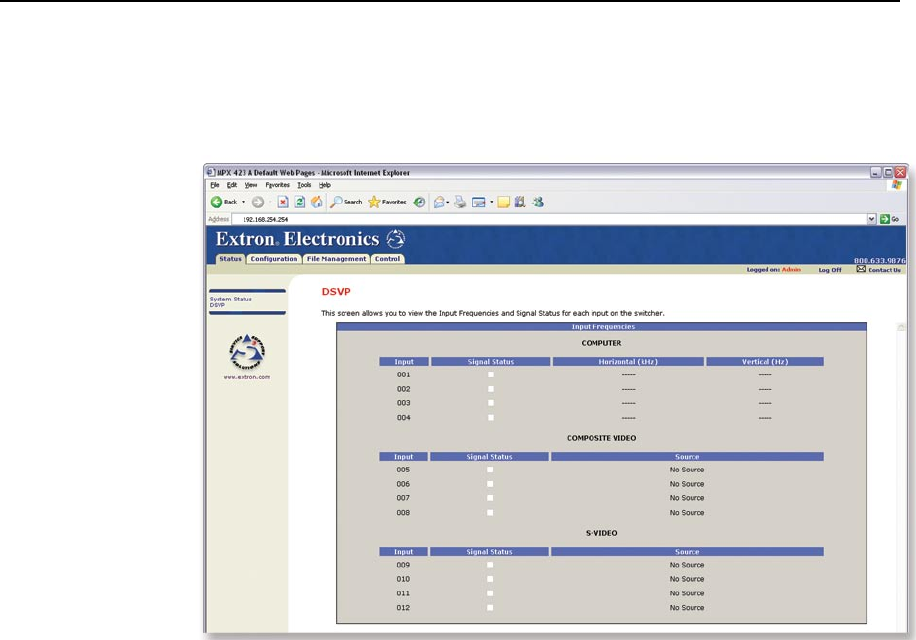Open the Back button history dropdown arrow

pos(243,202)
